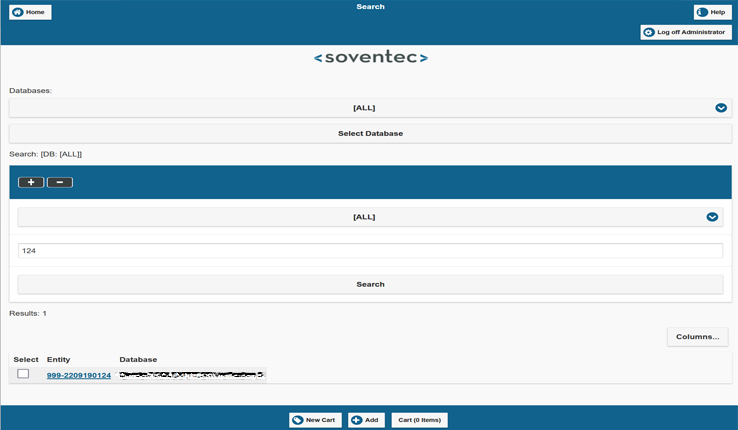The image size is (738, 430).
Task: Run the Search button
Action: point(370,284)
